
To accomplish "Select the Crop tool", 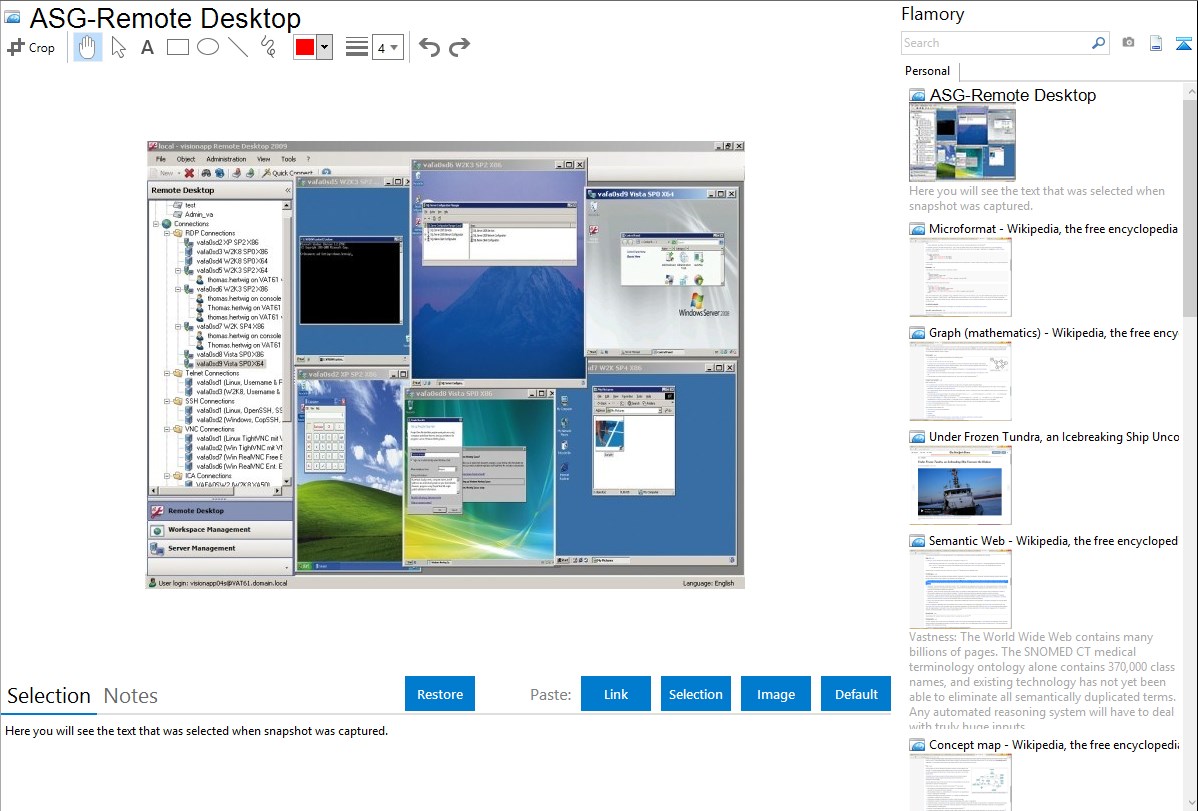I will click(31, 47).
